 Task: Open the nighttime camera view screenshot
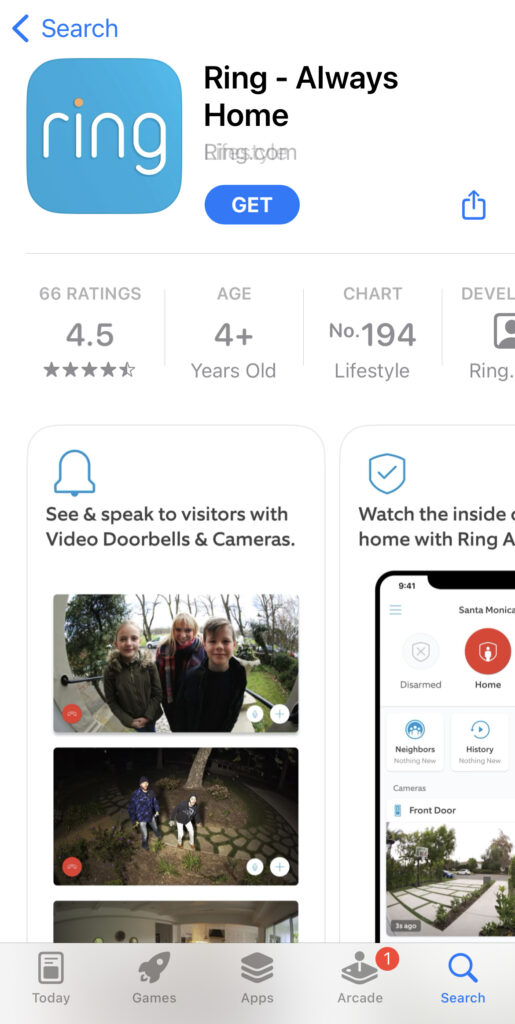[x=176, y=816]
